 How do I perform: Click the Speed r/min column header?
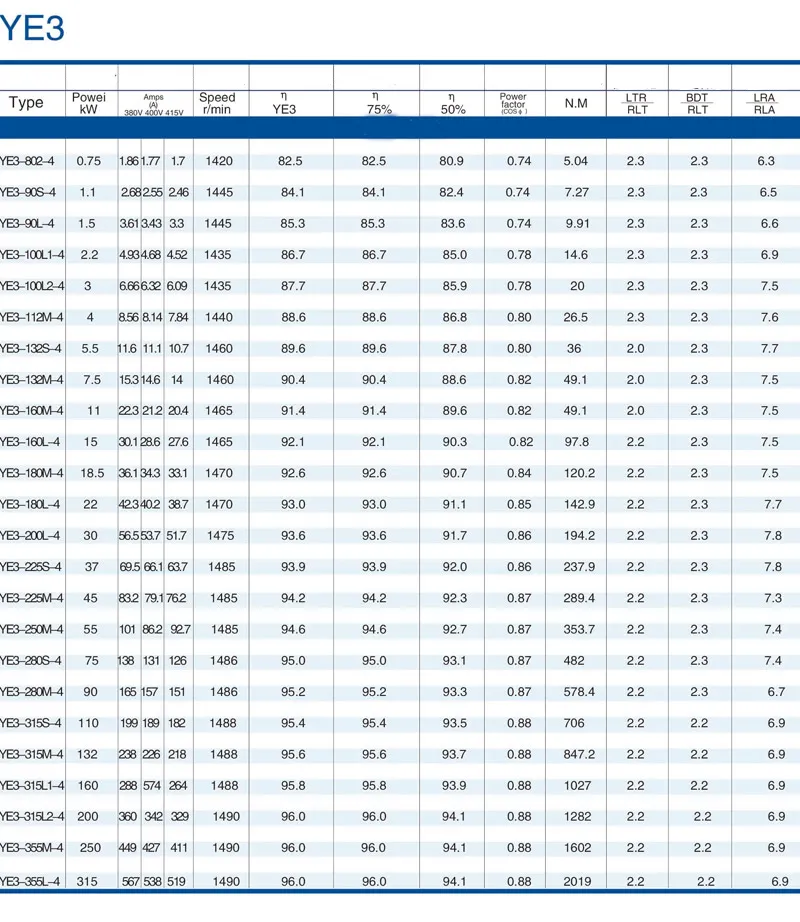216,100
